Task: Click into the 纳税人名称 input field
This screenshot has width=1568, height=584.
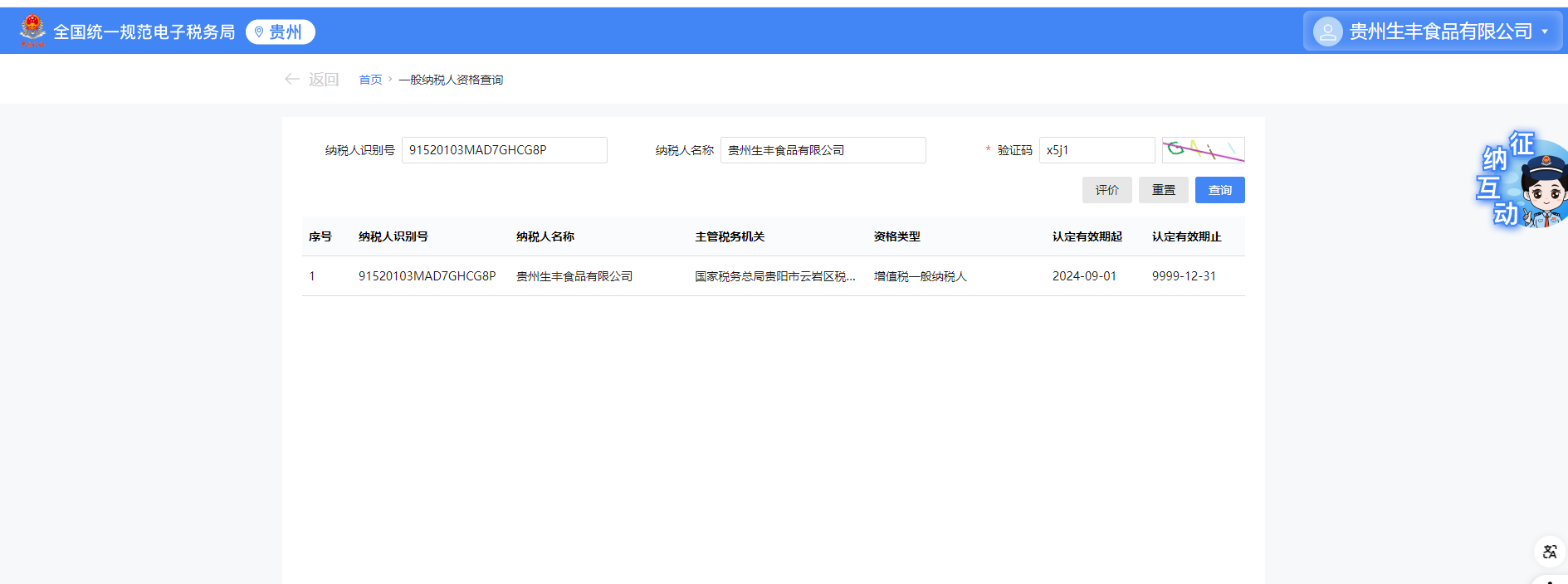Action: pos(822,150)
